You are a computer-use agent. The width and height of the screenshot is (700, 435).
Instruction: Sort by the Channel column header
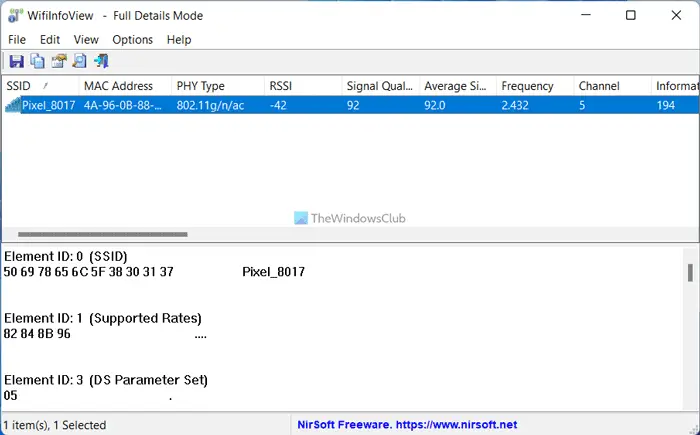pos(612,86)
